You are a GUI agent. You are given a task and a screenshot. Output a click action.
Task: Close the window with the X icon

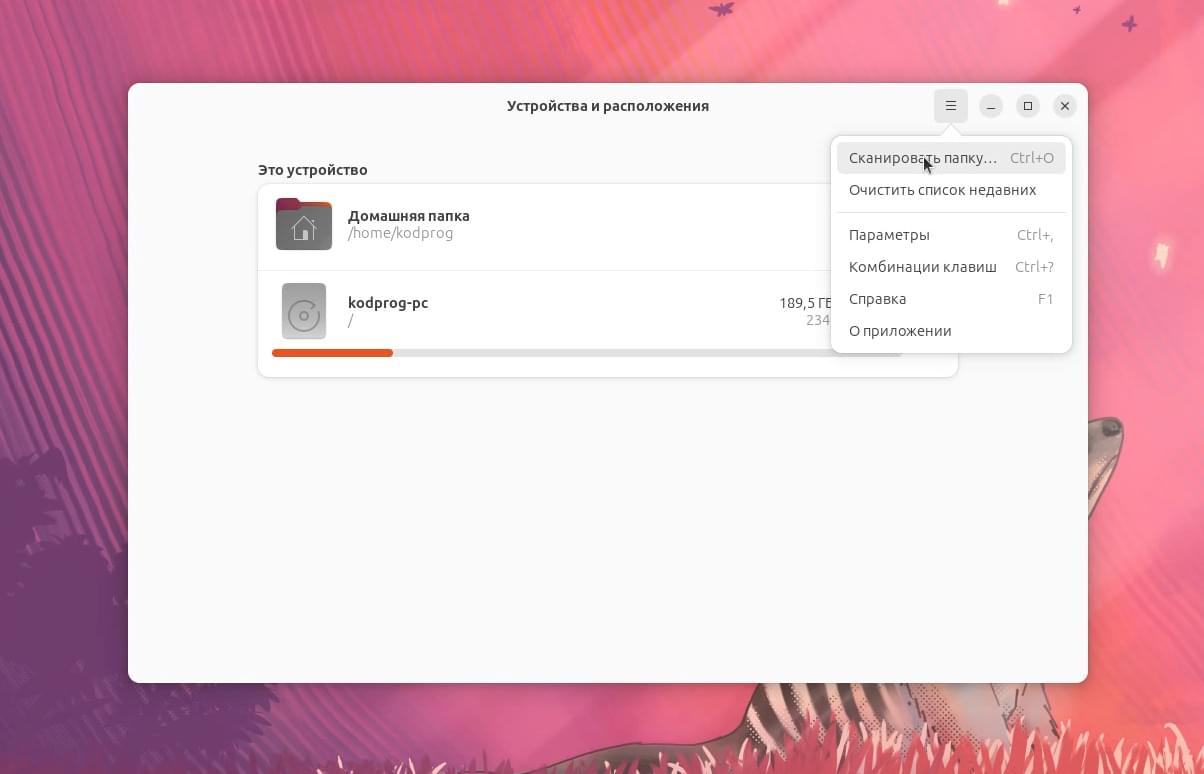1065,106
